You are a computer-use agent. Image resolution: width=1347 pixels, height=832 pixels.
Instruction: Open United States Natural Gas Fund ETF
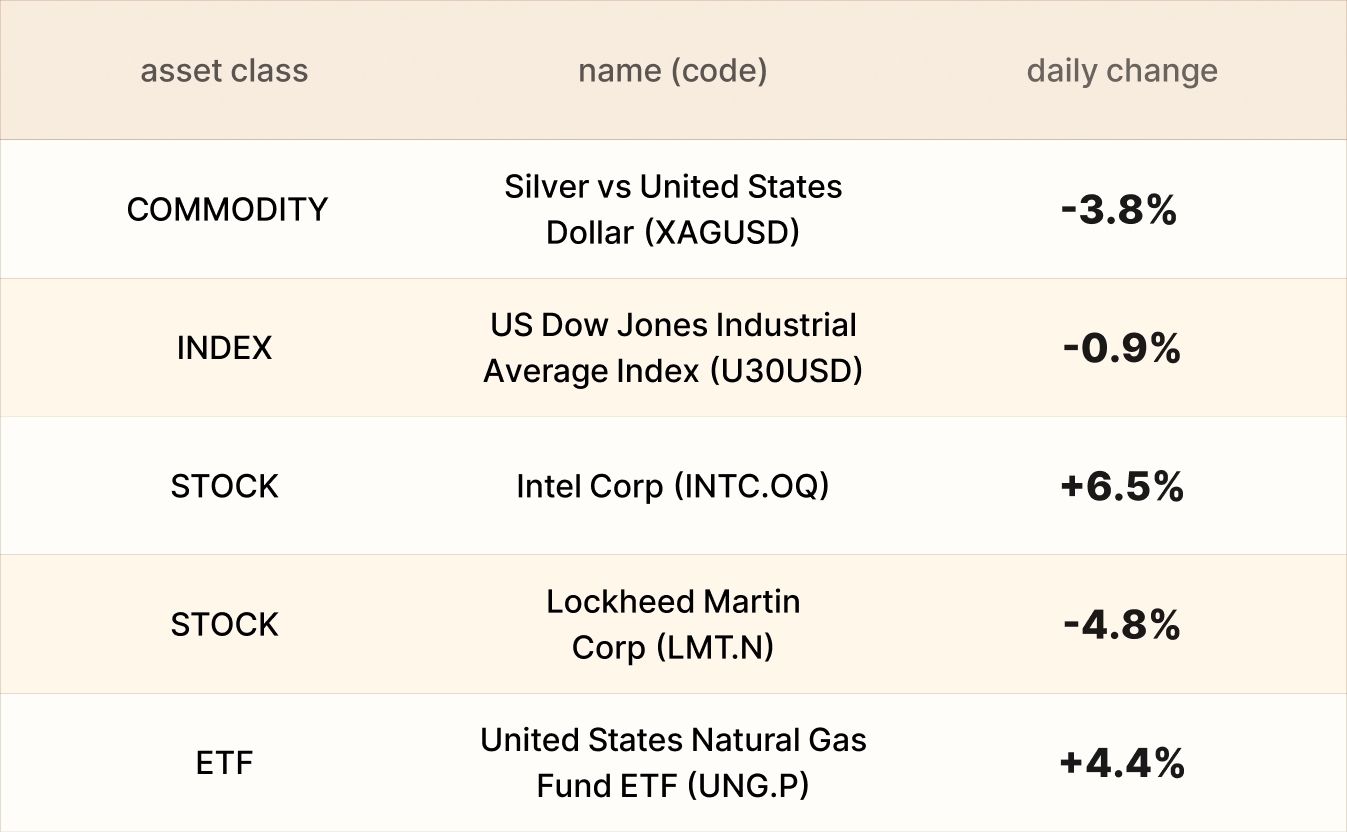673,763
